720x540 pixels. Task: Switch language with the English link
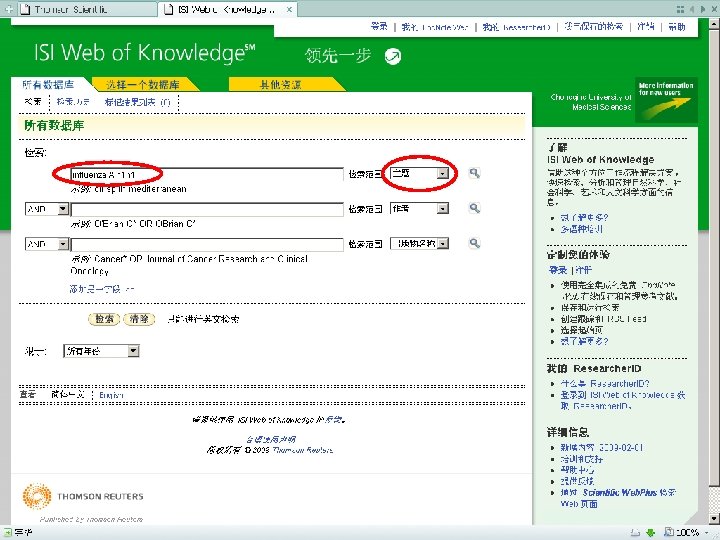(111, 395)
